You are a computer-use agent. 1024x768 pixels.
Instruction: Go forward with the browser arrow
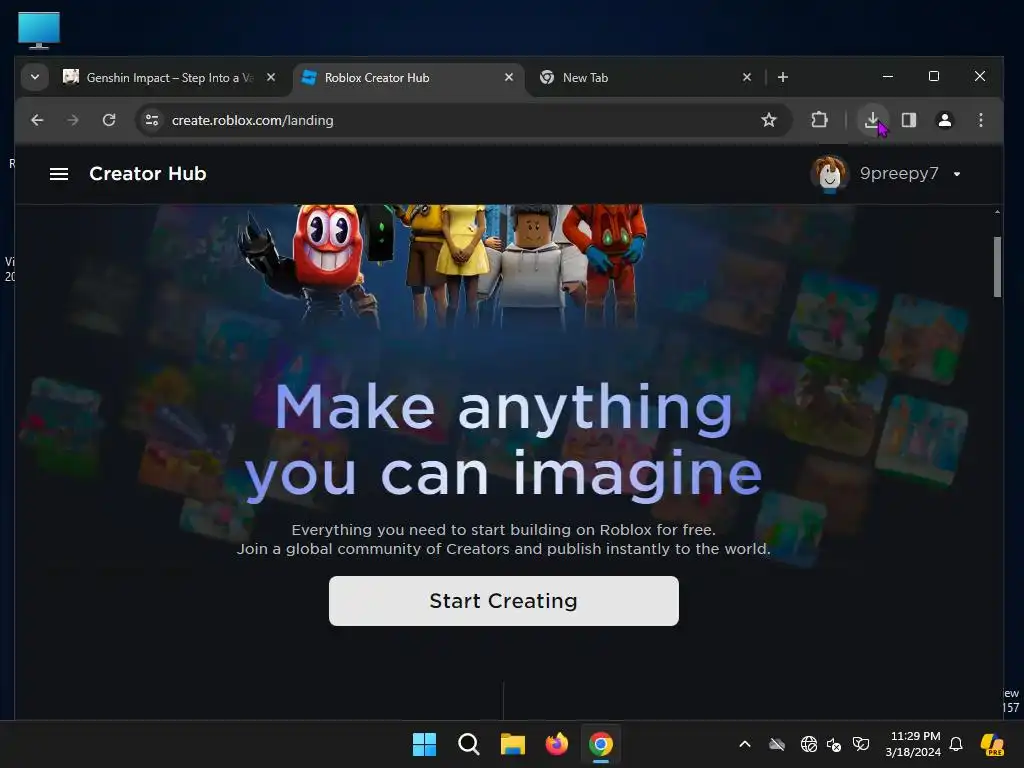point(72,120)
